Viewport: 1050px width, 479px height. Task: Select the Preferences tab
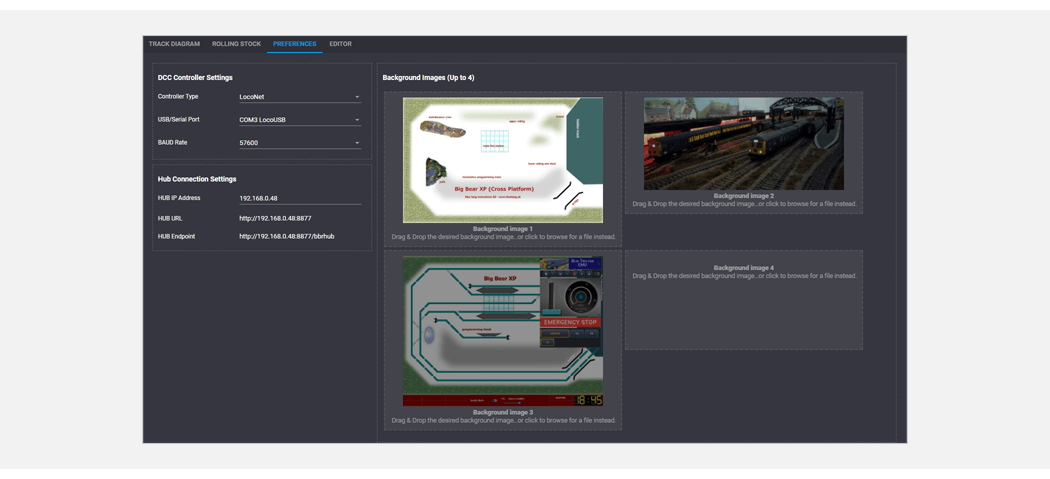294,44
